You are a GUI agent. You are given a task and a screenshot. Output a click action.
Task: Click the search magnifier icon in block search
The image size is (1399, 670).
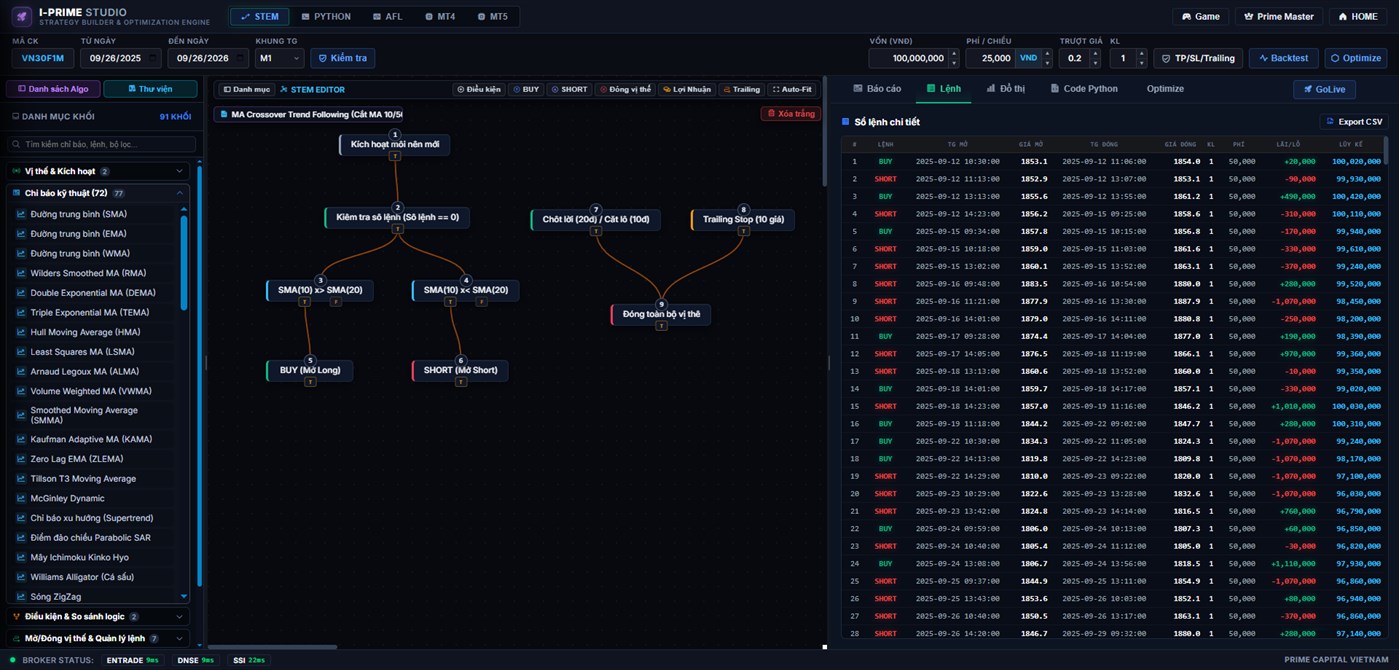(17, 145)
